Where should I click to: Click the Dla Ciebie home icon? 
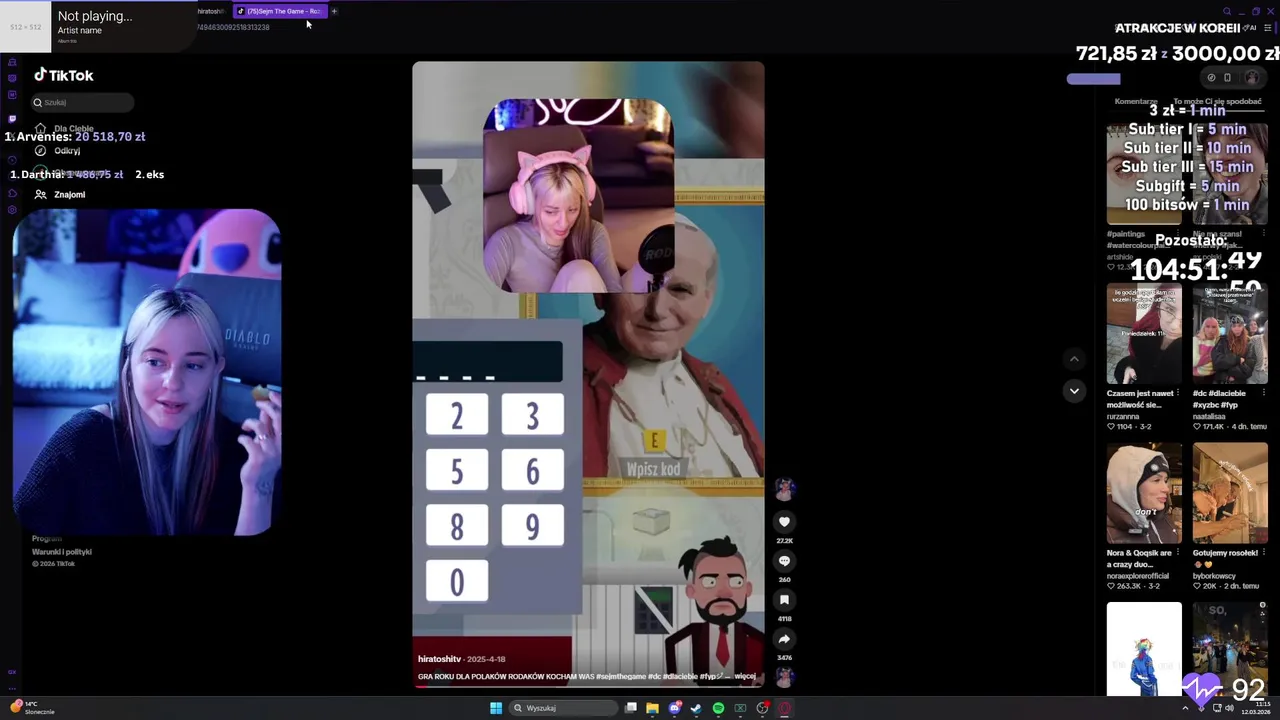[41, 128]
